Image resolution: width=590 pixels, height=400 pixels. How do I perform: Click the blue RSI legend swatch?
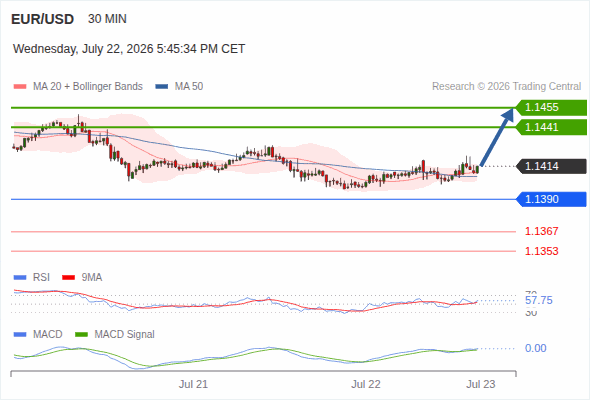point(20,278)
